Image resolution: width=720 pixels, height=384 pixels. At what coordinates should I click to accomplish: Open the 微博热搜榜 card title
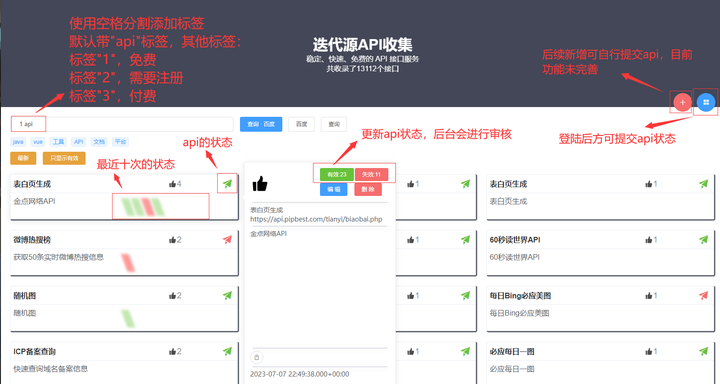[x=32, y=240]
